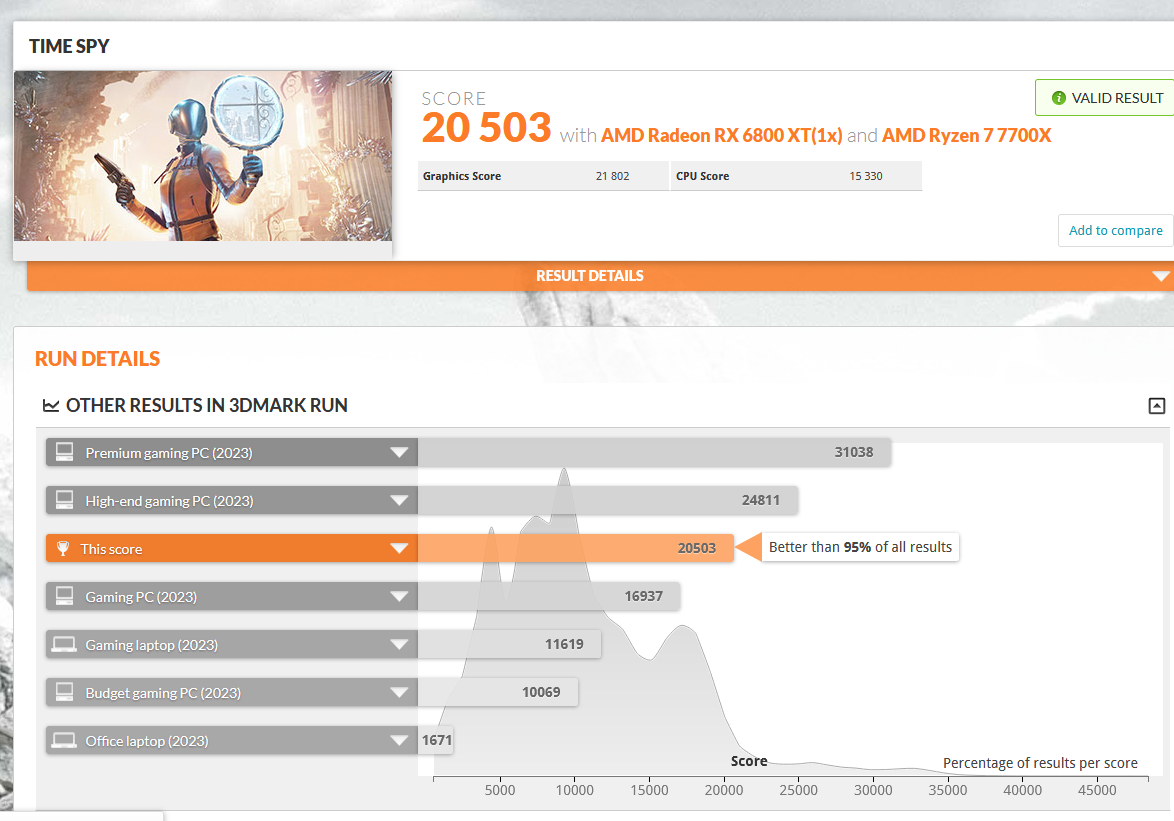This screenshot has height=821, width=1174.
Task: Expand the Gaming laptop (2023) dropdown arrow
Action: [399, 644]
